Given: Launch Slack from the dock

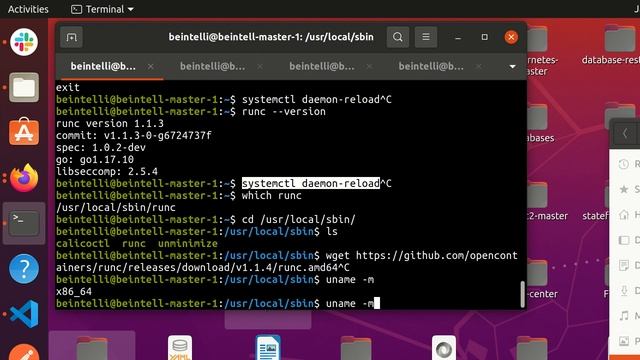Looking at the screenshot, I should (x=24, y=42).
